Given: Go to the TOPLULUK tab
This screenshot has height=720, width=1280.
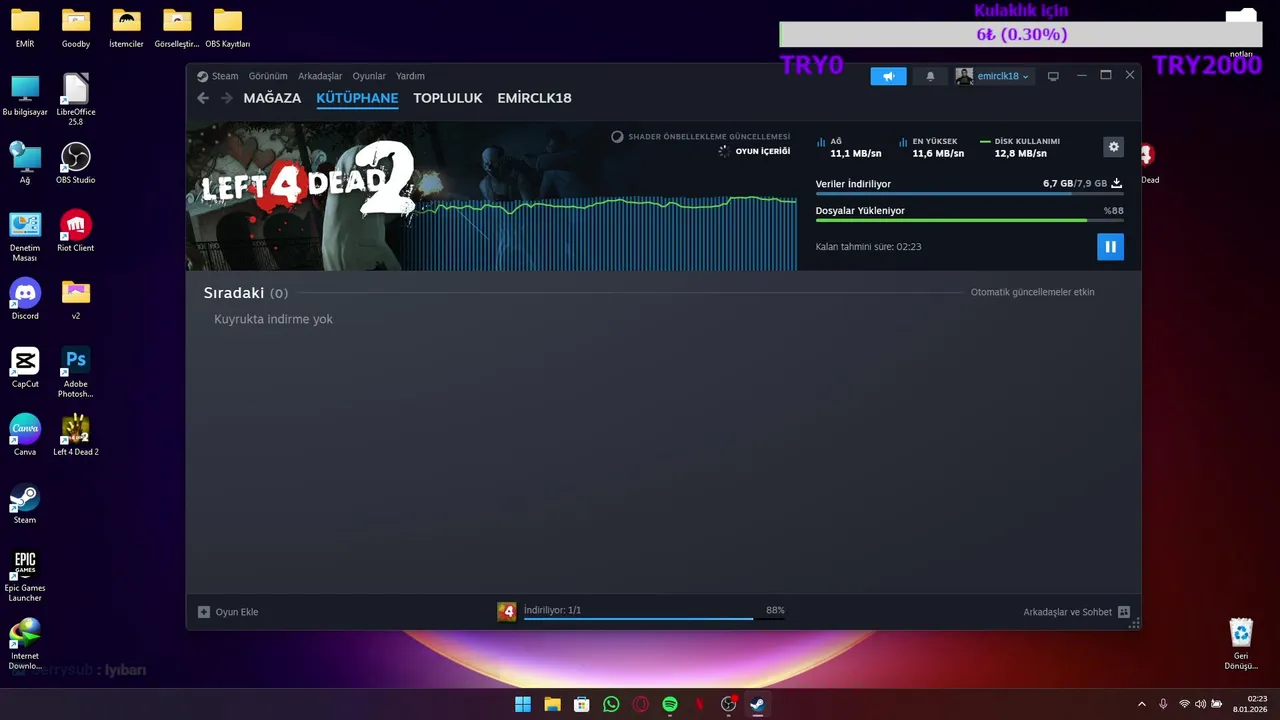Looking at the screenshot, I should tap(448, 98).
